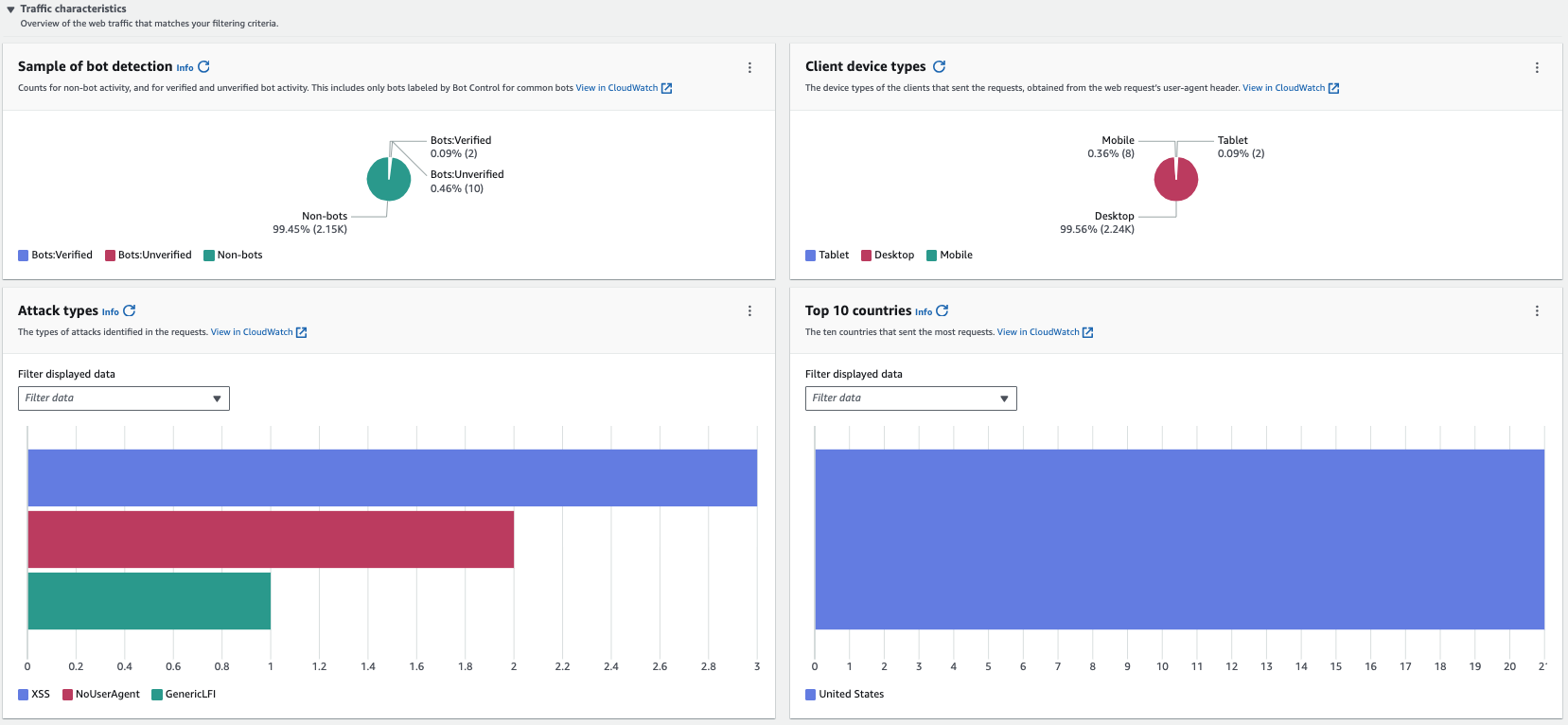Refresh the Client device types panel

coord(939,67)
